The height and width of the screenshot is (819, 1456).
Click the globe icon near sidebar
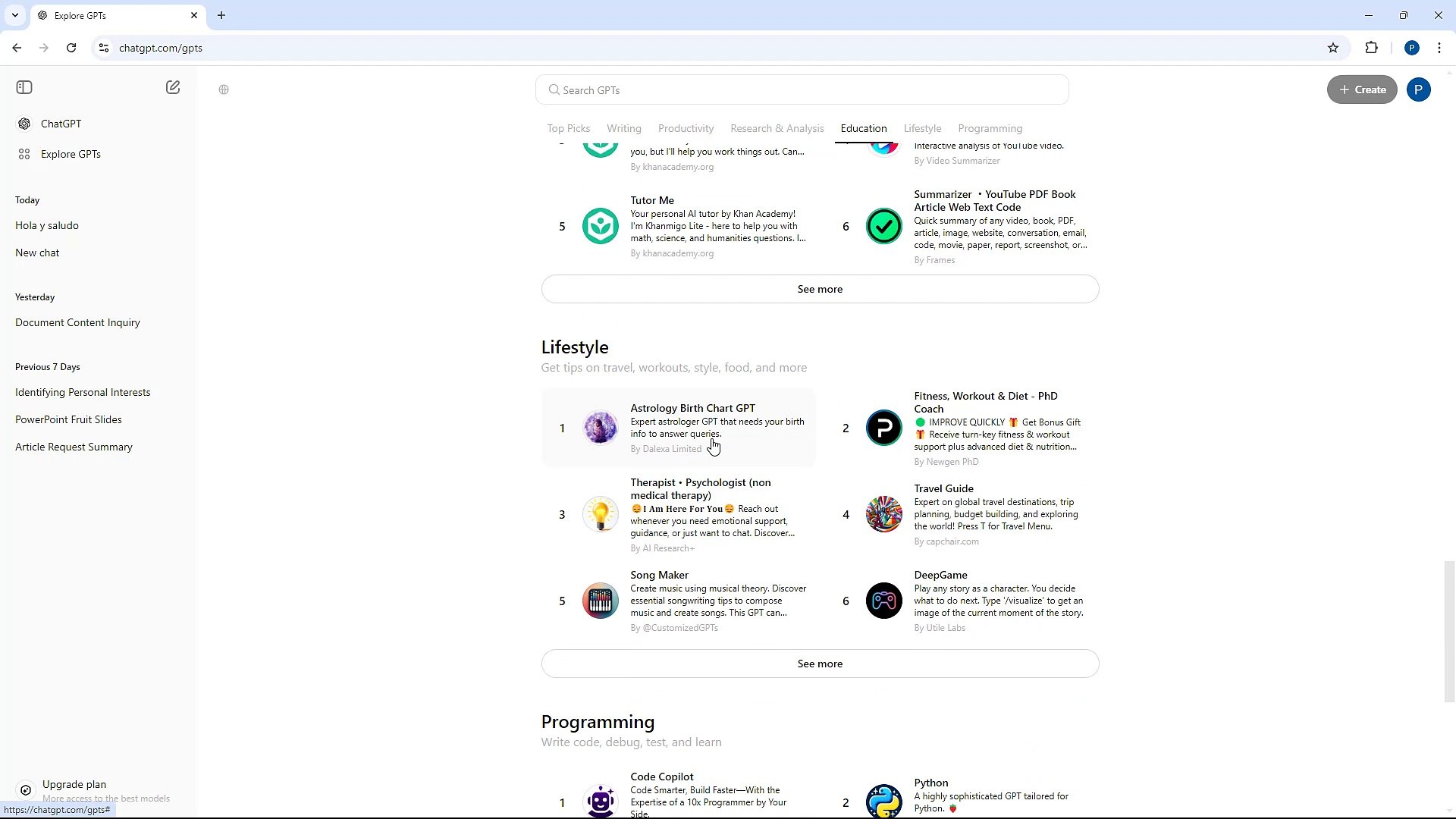point(224,89)
